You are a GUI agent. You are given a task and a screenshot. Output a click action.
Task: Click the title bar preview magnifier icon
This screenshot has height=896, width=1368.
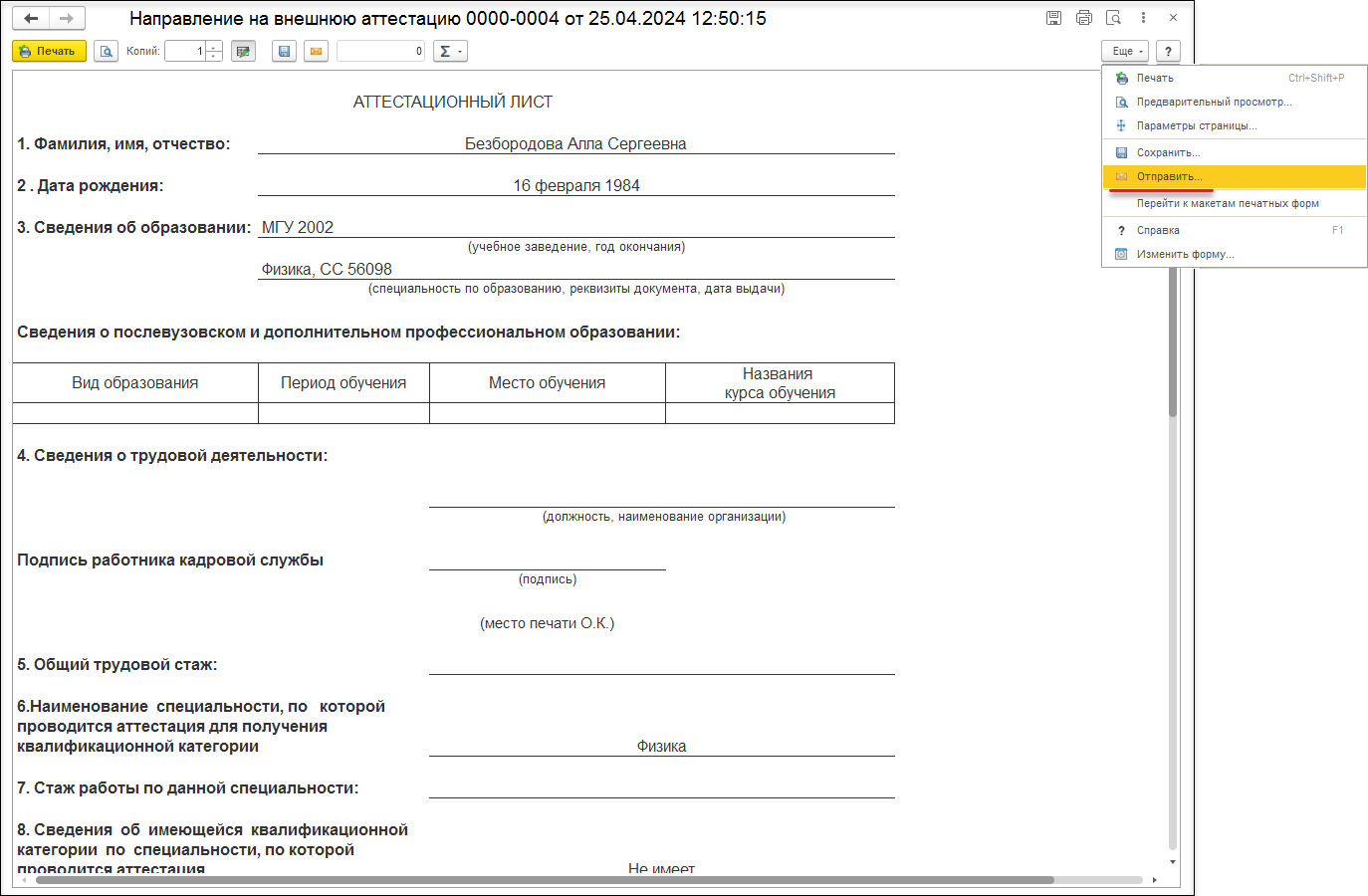pyautogui.click(x=1114, y=18)
